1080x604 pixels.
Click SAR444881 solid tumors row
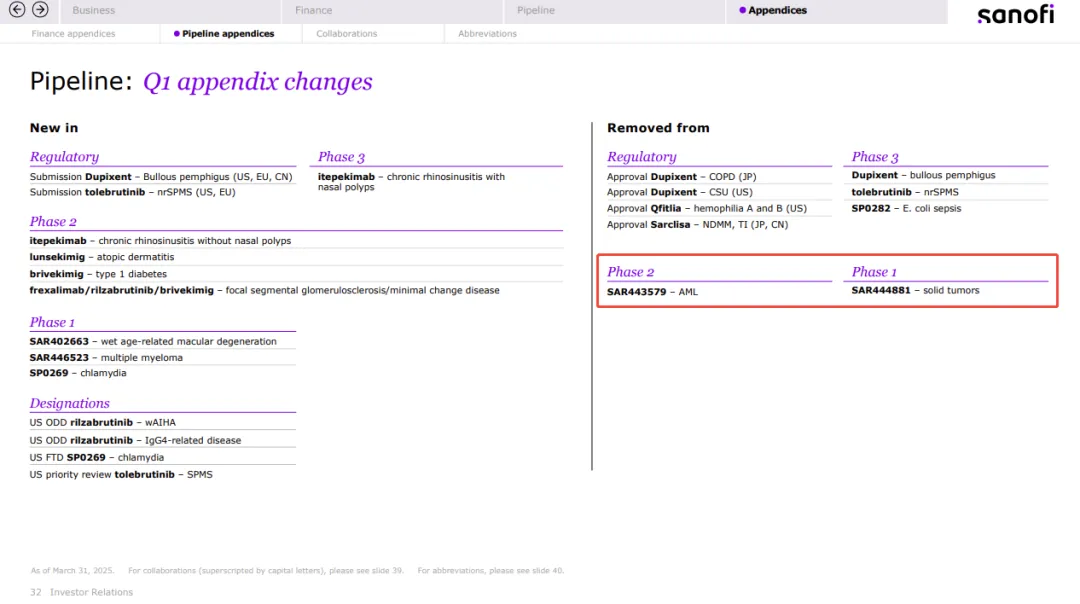click(915, 291)
